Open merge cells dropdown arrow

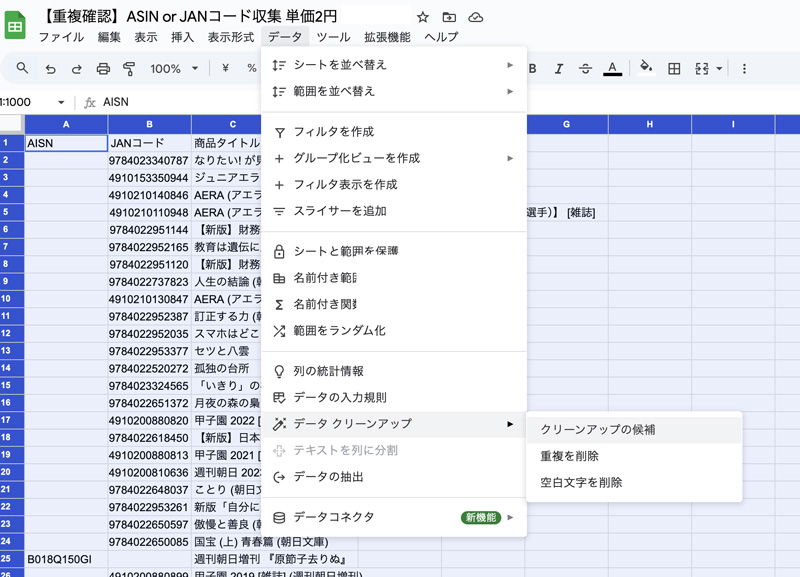coord(720,69)
